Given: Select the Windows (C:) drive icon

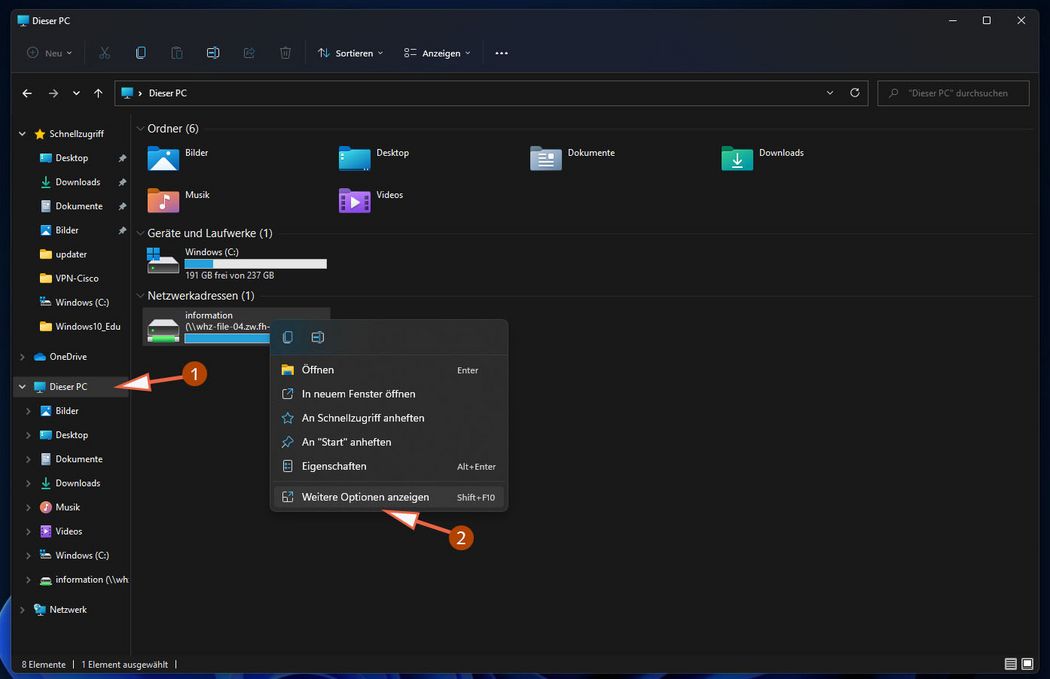Looking at the screenshot, I should tap(163, 261).
